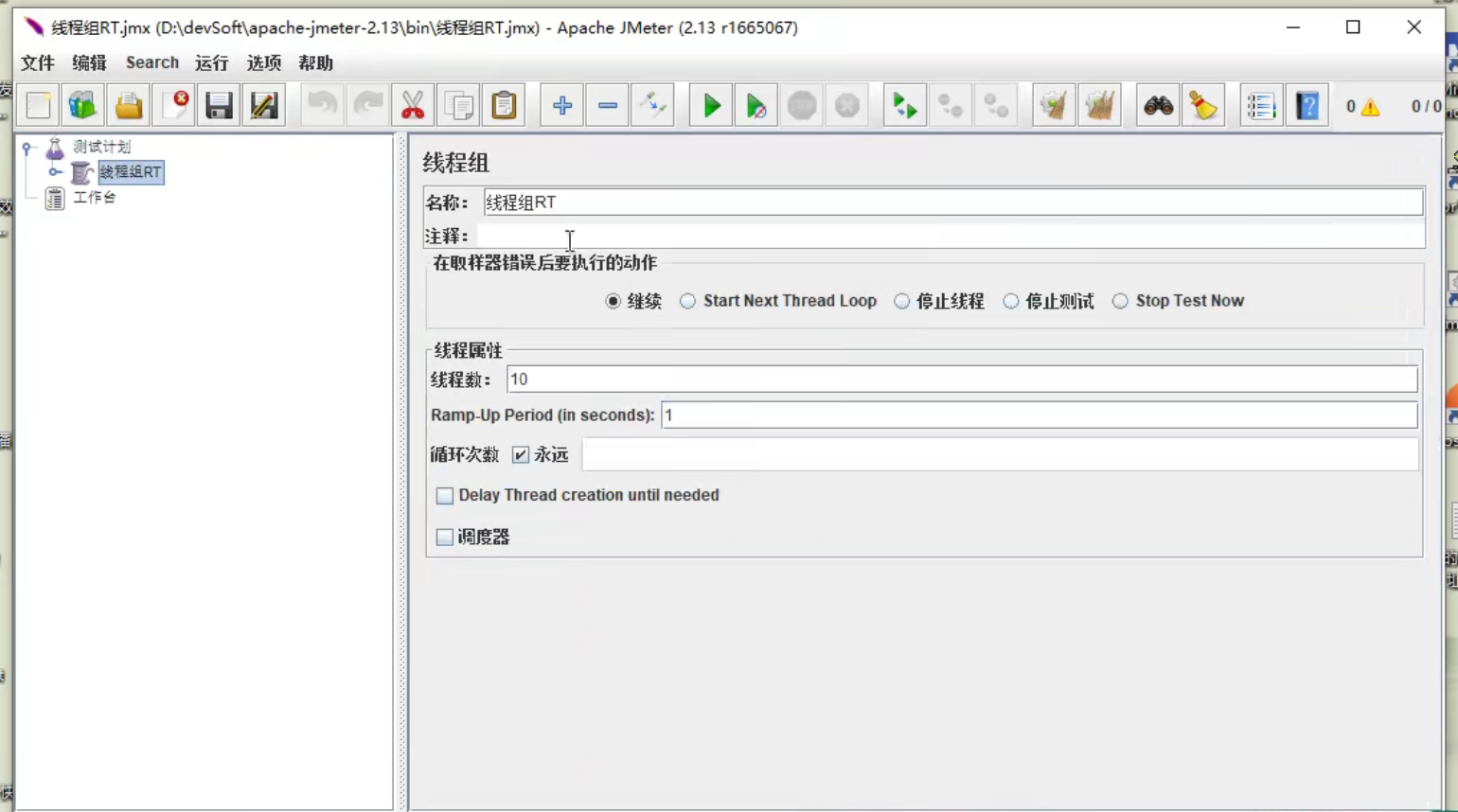Click the Clear broom icon
Viewport: 1458px width, 812px height.
(1053, 105)
